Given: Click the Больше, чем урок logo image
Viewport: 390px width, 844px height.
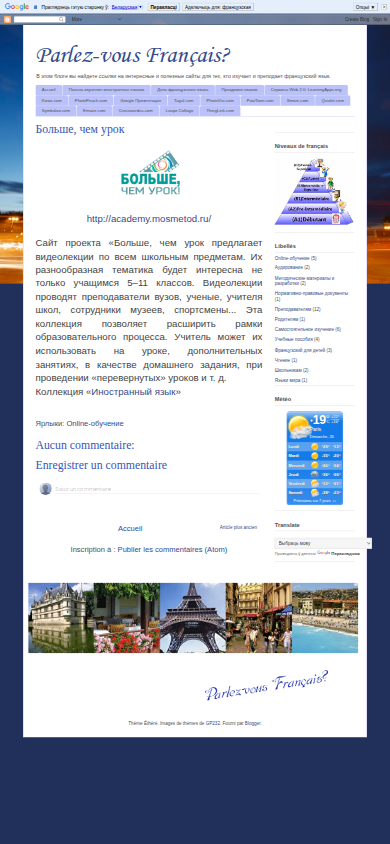Looking at the screenshot, I should click(x=150, y=173).
